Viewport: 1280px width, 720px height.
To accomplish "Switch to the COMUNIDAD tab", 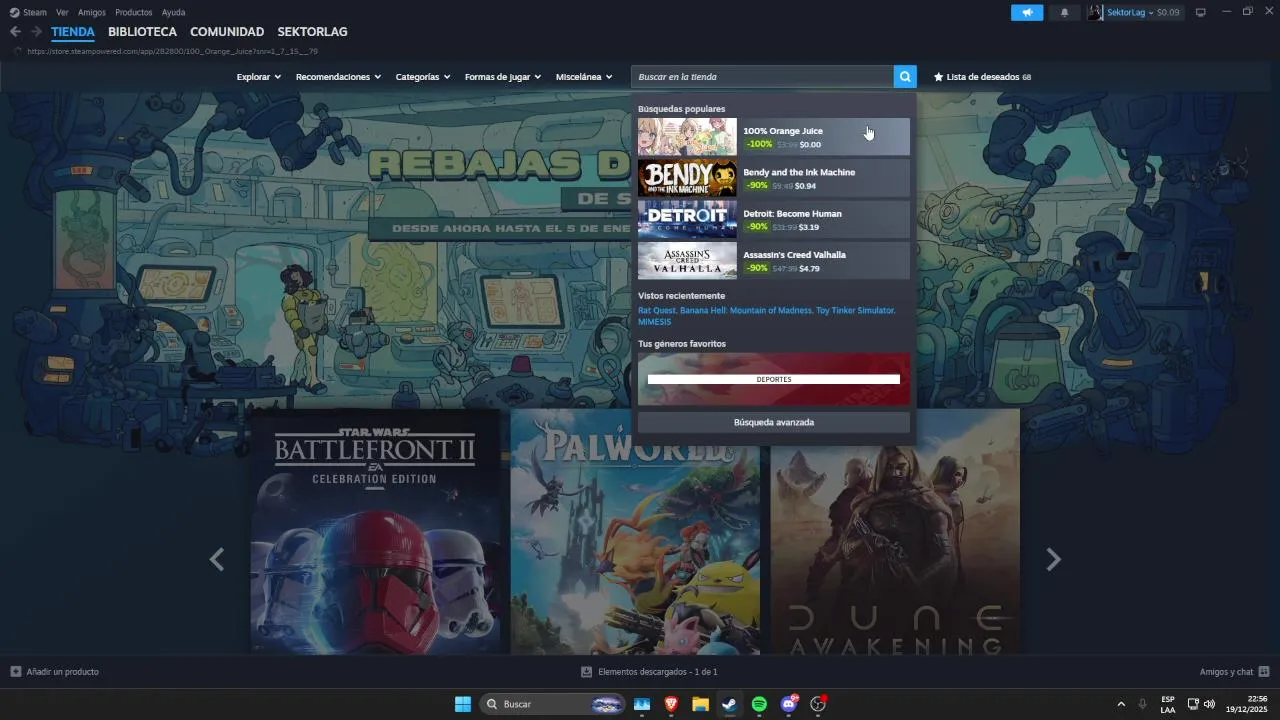I will tap(227, 32).
